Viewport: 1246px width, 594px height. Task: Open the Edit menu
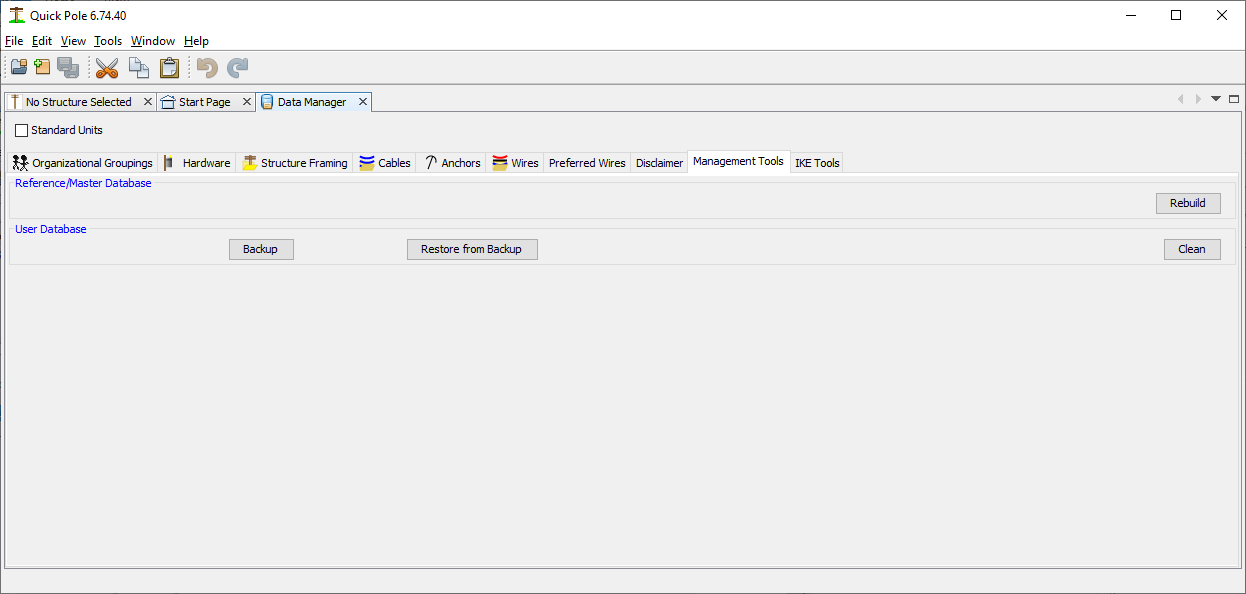42,41
